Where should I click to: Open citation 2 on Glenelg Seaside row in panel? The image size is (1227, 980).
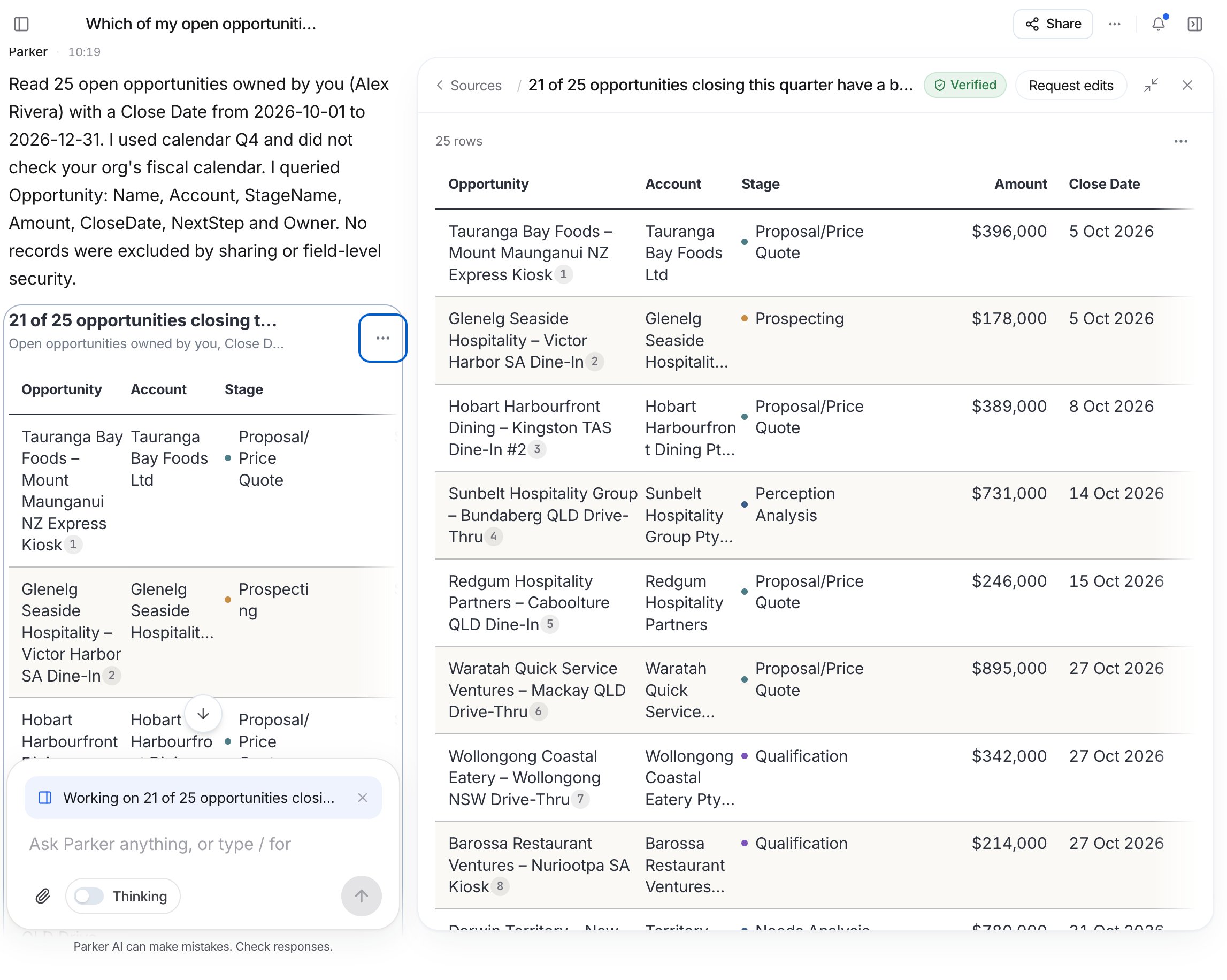click(x=595, y=362)
